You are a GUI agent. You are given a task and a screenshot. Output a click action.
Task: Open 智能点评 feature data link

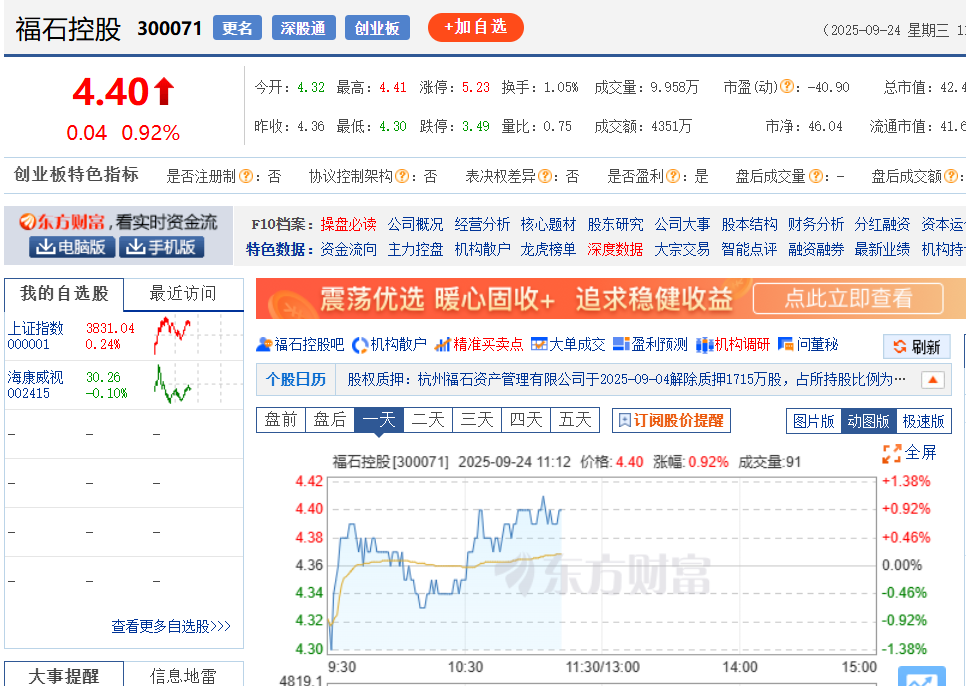749,249
